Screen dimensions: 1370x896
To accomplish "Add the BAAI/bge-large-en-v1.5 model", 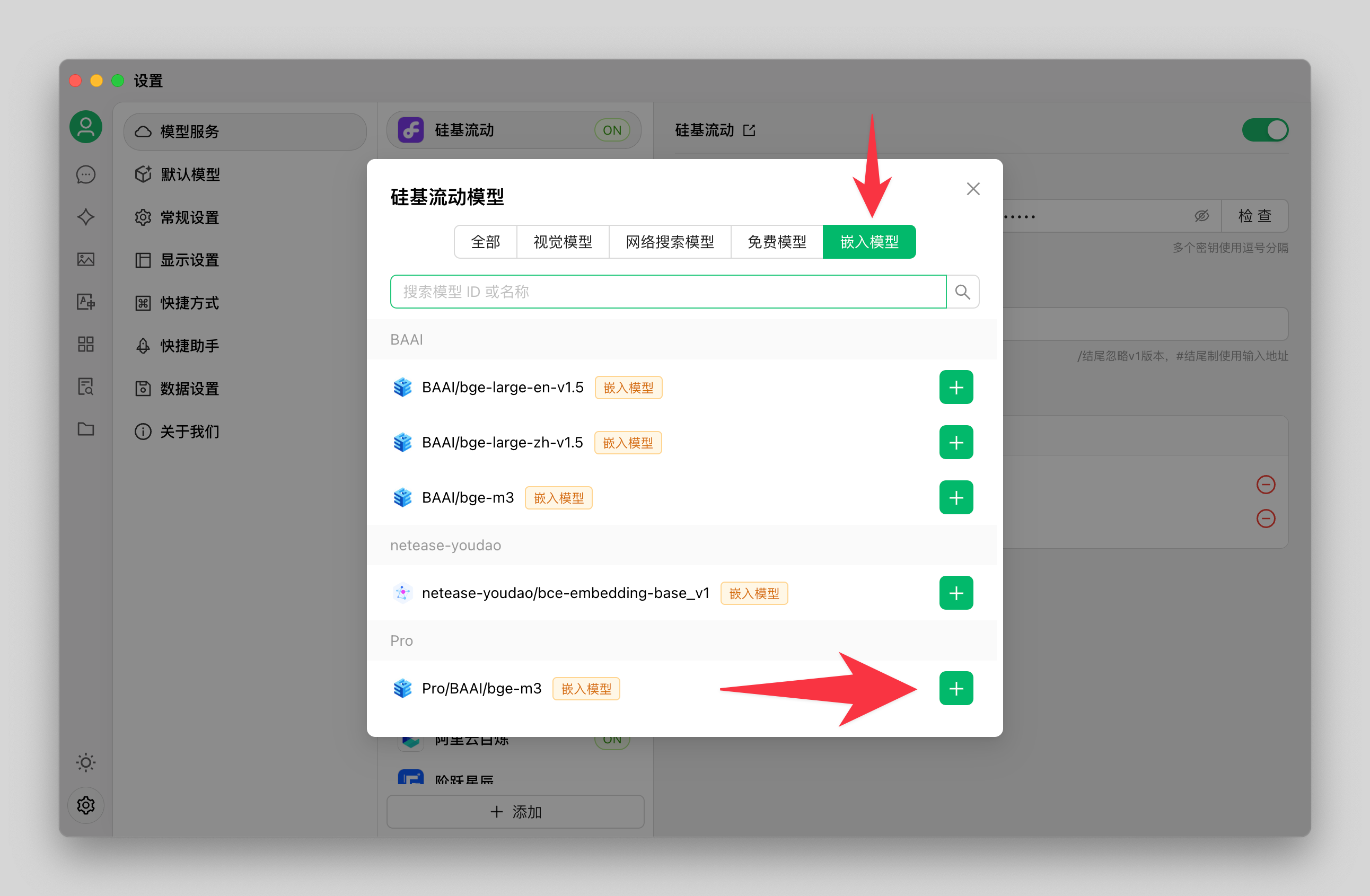I will point(955,387).
